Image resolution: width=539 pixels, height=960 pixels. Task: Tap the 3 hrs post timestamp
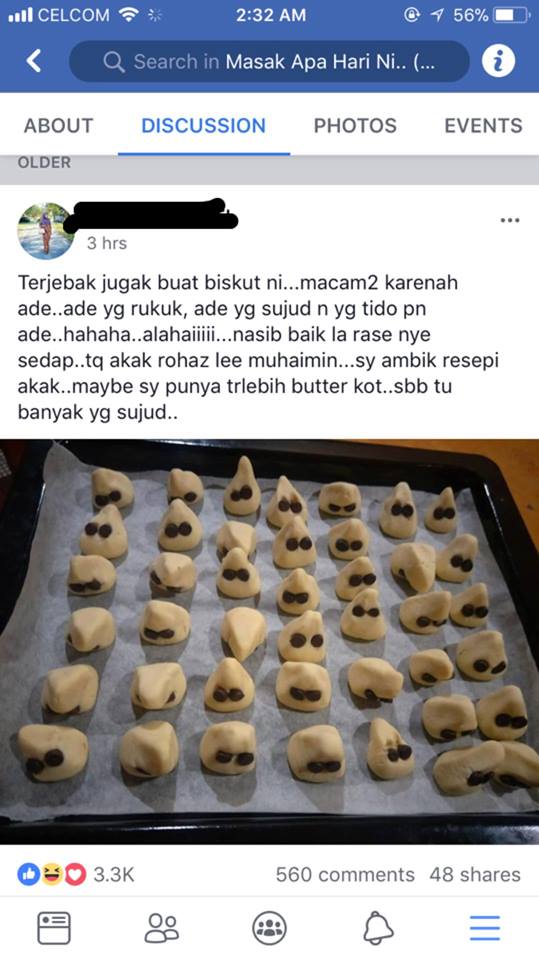107,243
